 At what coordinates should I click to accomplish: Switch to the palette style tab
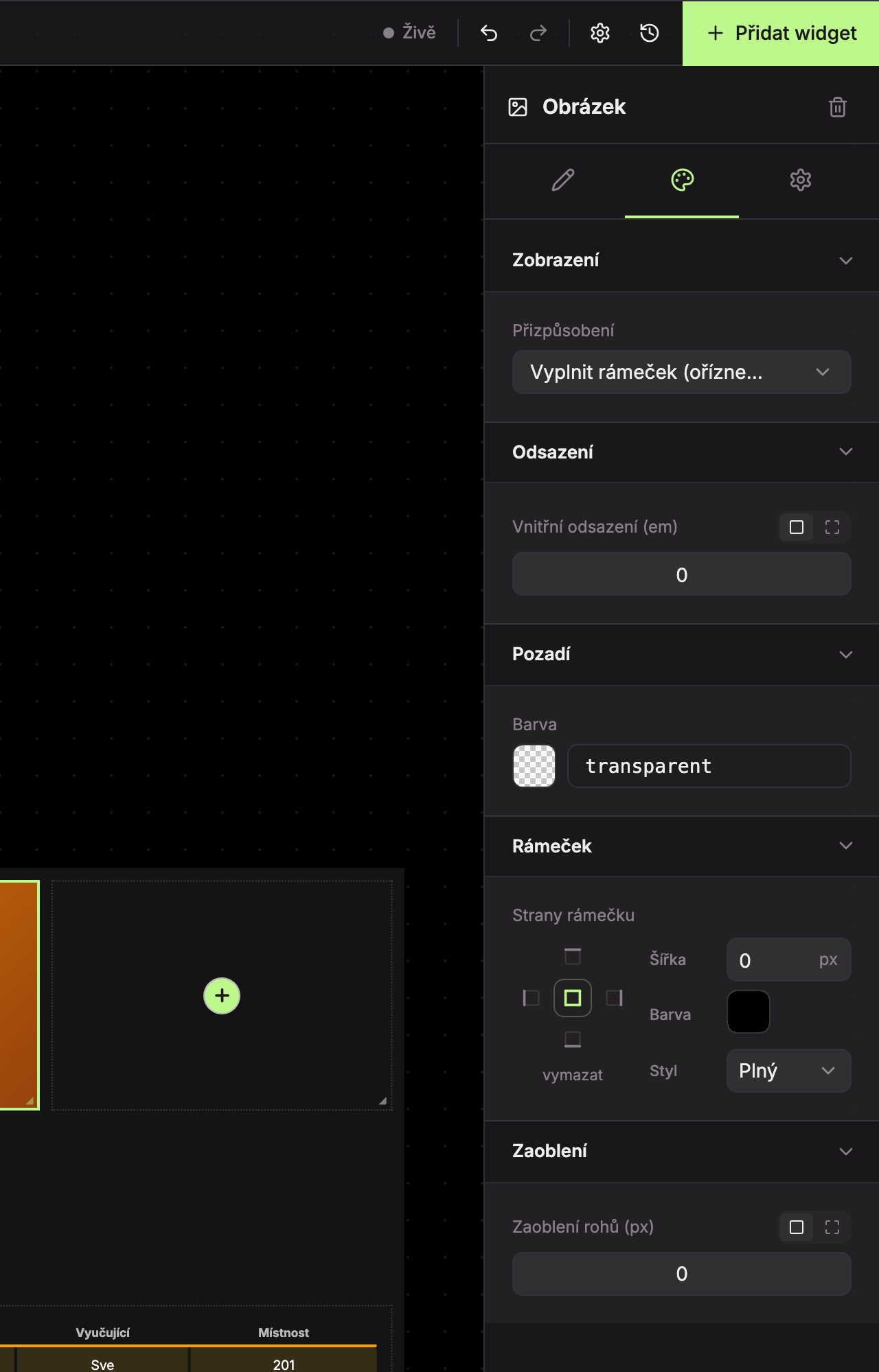pyautogui.click(x=682, y=180)
